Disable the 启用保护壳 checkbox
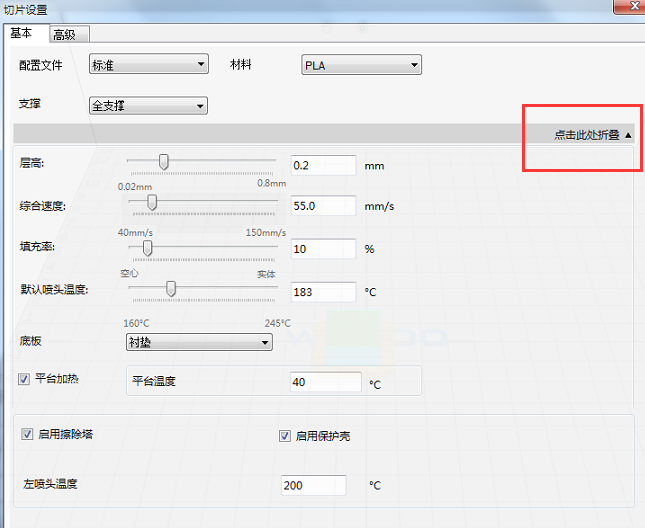 coord(285,436)
